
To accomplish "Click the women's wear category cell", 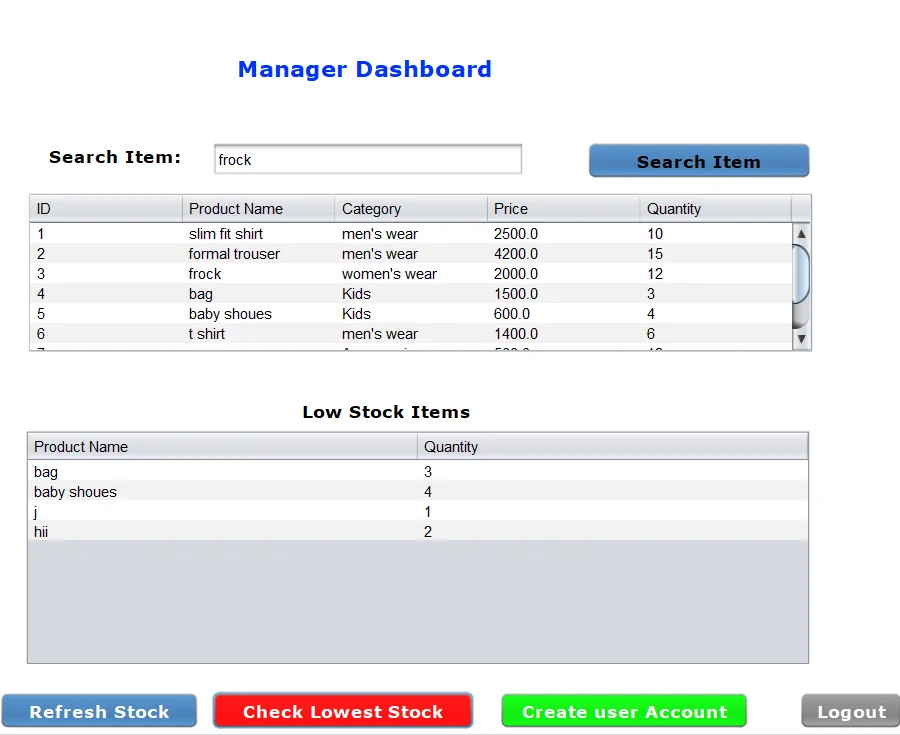I will point(411,274).
